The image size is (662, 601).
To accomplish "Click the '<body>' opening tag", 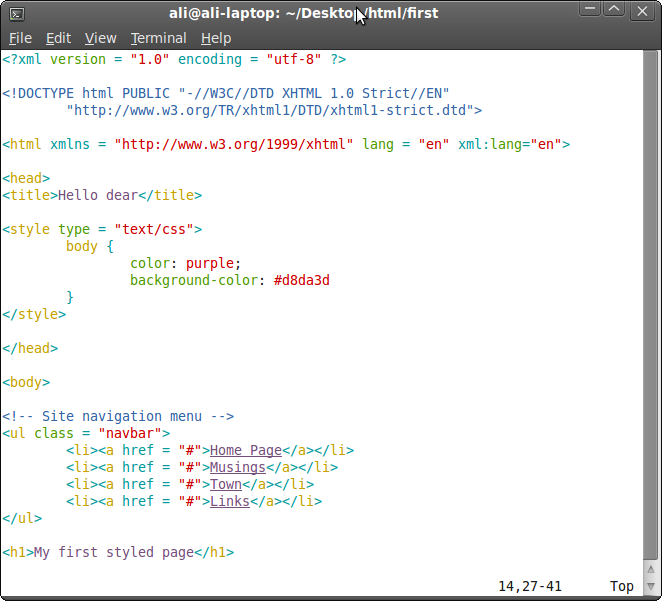I will pyautogui.click(x=26, y=382).
